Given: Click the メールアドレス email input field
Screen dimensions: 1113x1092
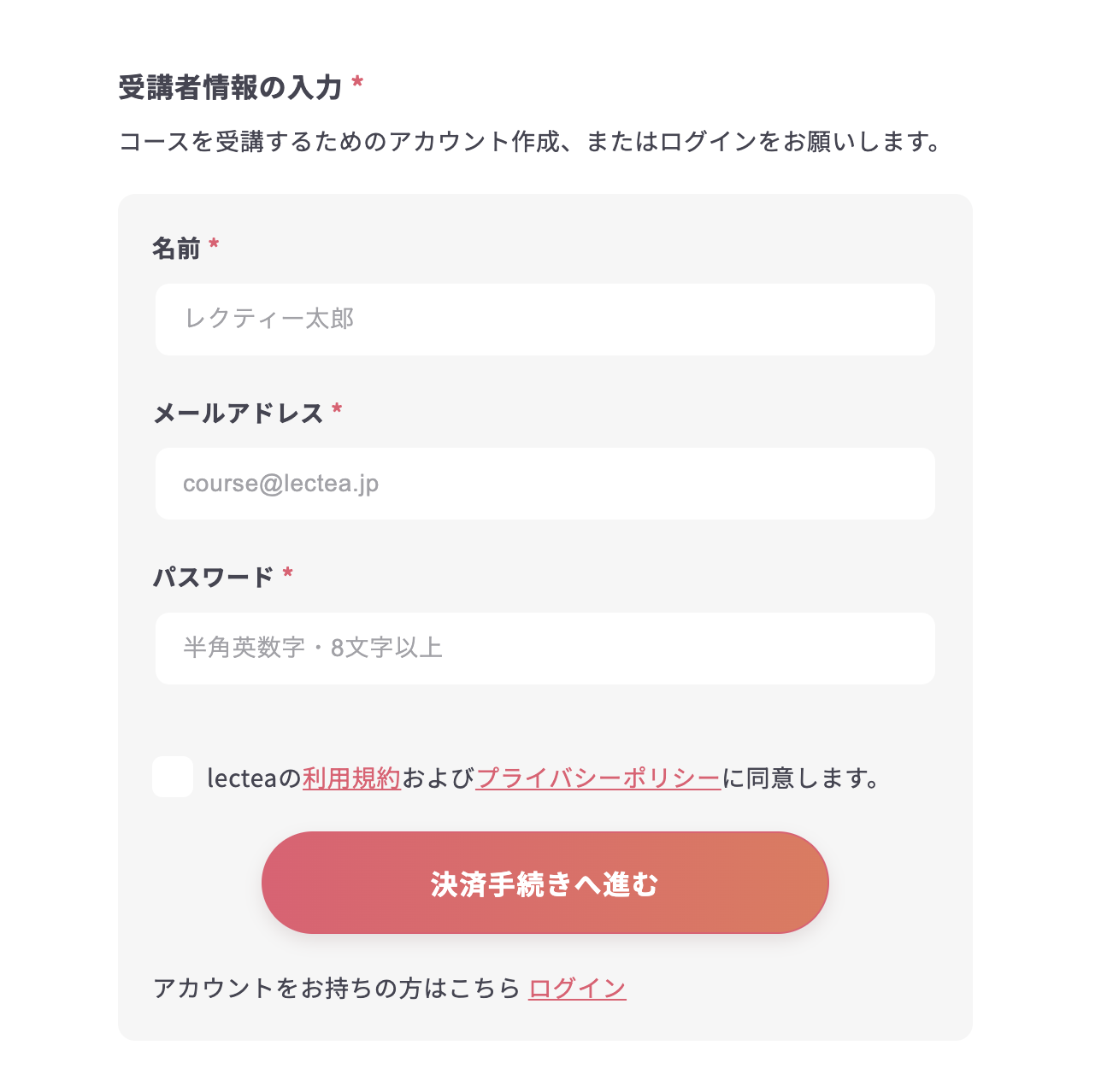Looking at the screenshot, I should pos(545,484).
